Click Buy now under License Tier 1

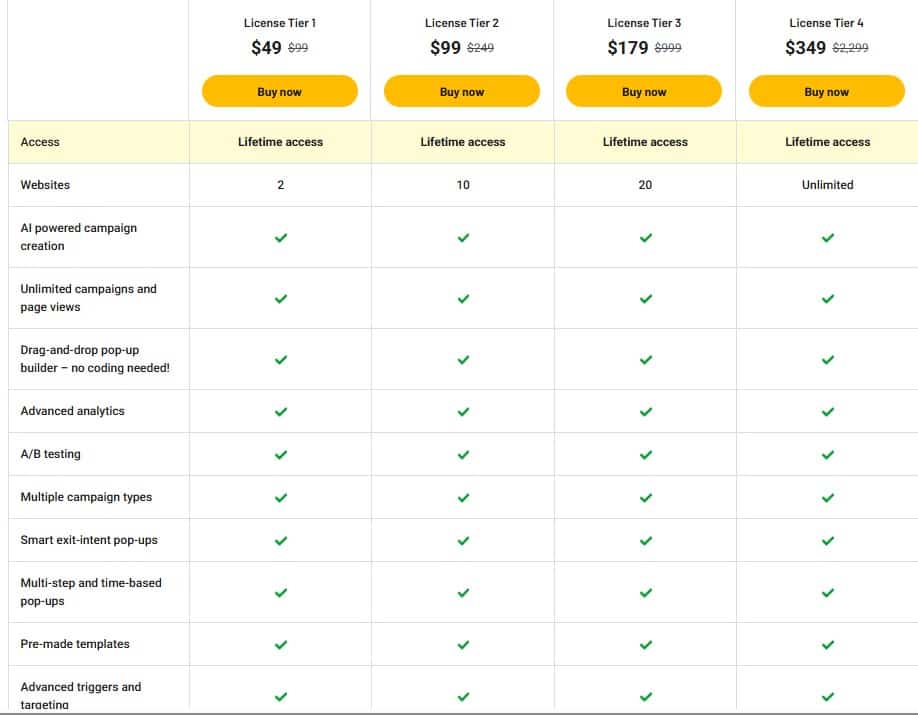(280, 91)
